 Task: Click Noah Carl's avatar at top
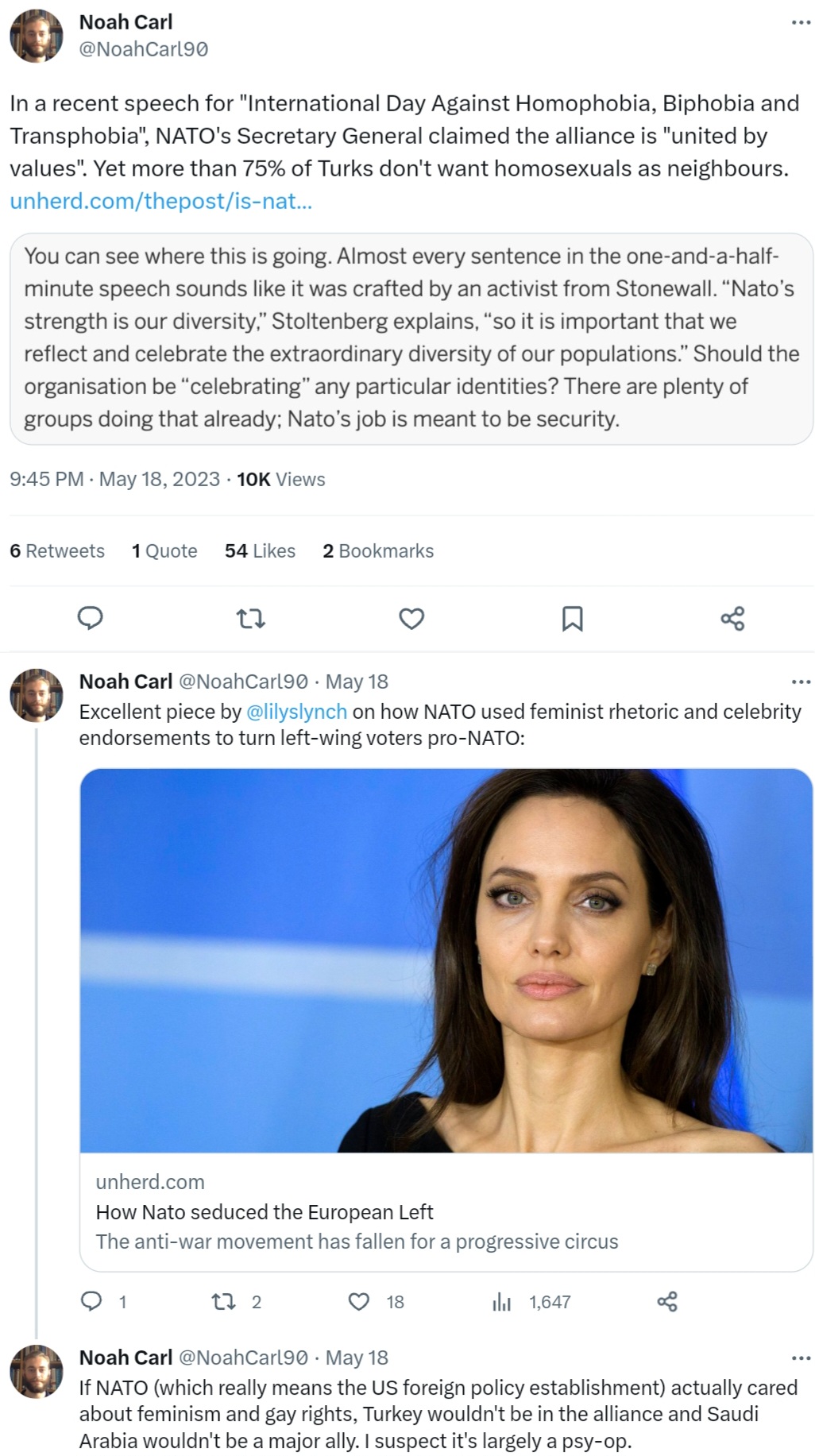point(37,37)
